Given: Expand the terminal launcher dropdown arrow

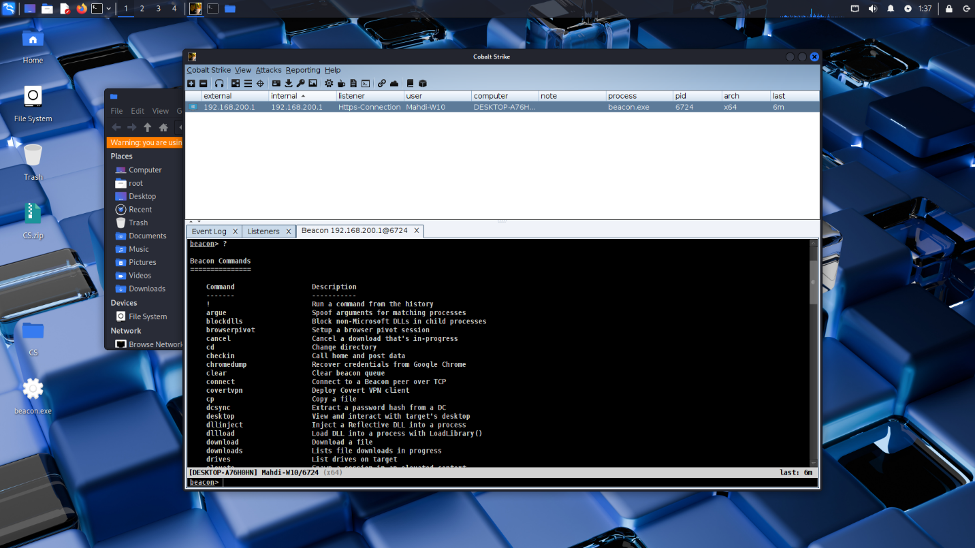Looking at the screenshot, I should 108,9.
